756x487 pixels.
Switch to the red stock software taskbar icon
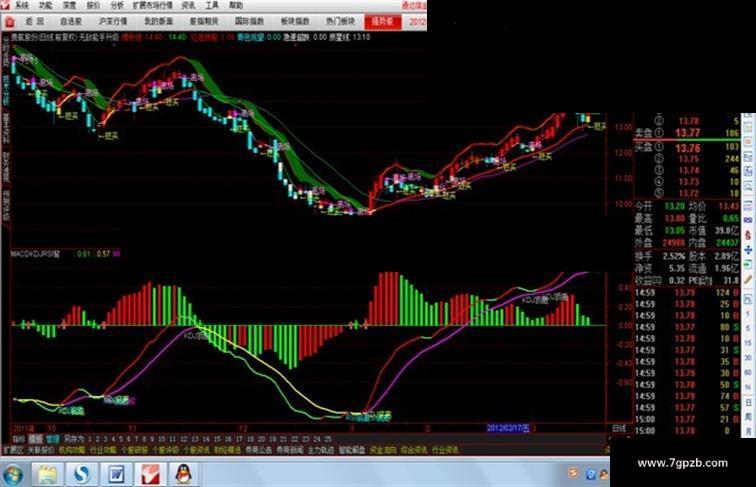pyautogui.click(x=150, y=474)
